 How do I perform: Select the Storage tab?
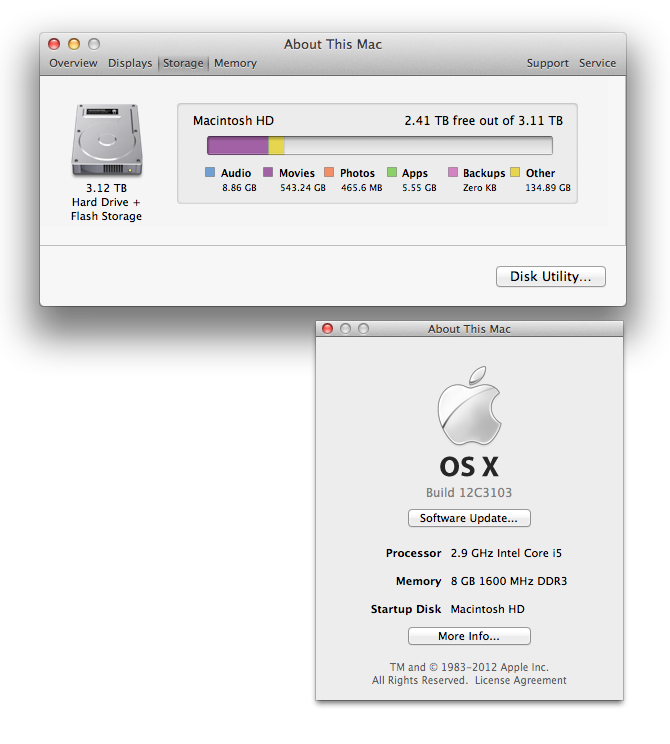183,63
